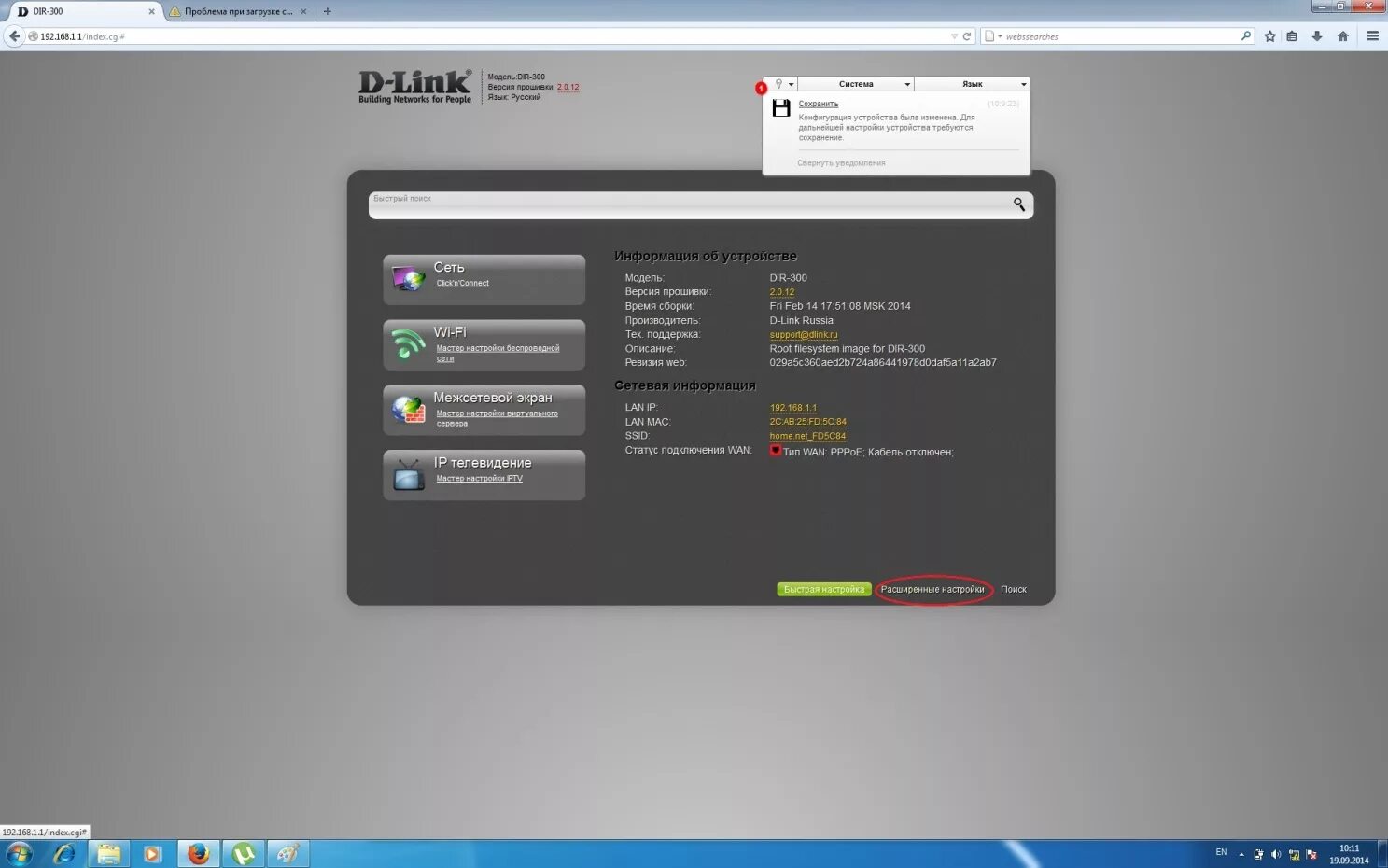Image resolution: width=1388 pixels, height=868 pixels.
Task: Click Свернуть уведомления link
Action: tap(841, 162)
